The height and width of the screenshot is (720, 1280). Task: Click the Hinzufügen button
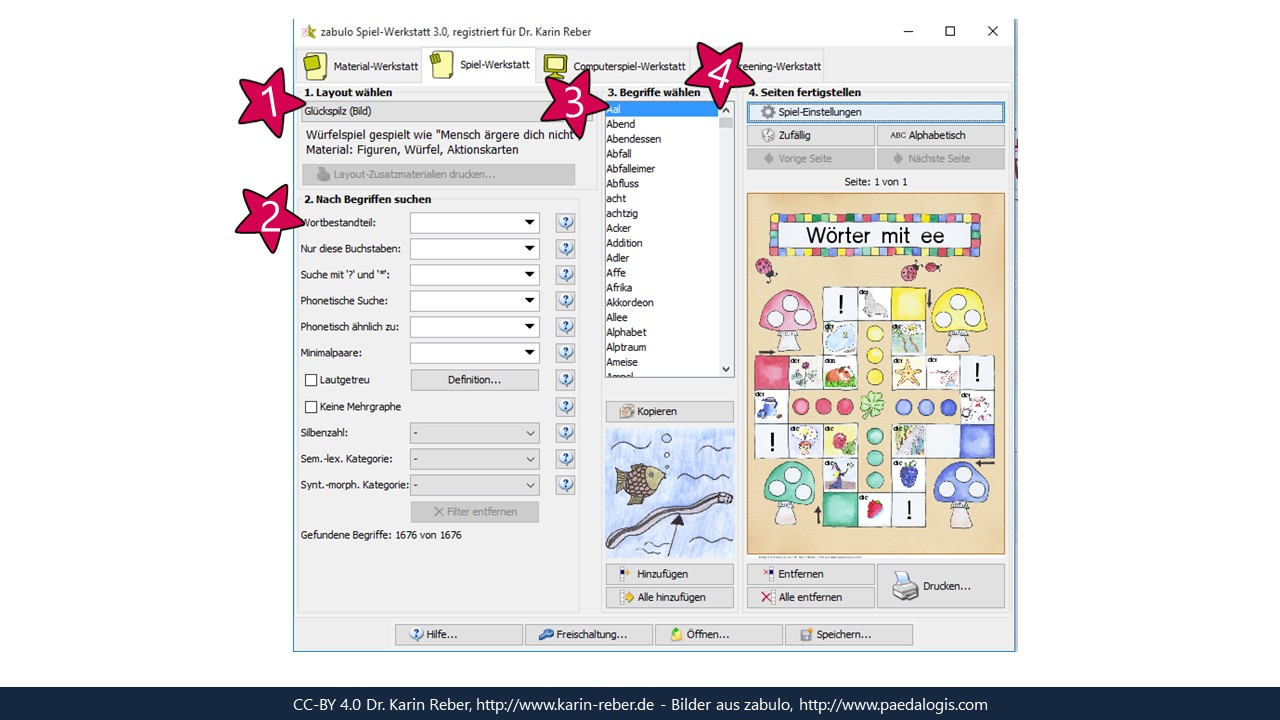coord(669,574)
